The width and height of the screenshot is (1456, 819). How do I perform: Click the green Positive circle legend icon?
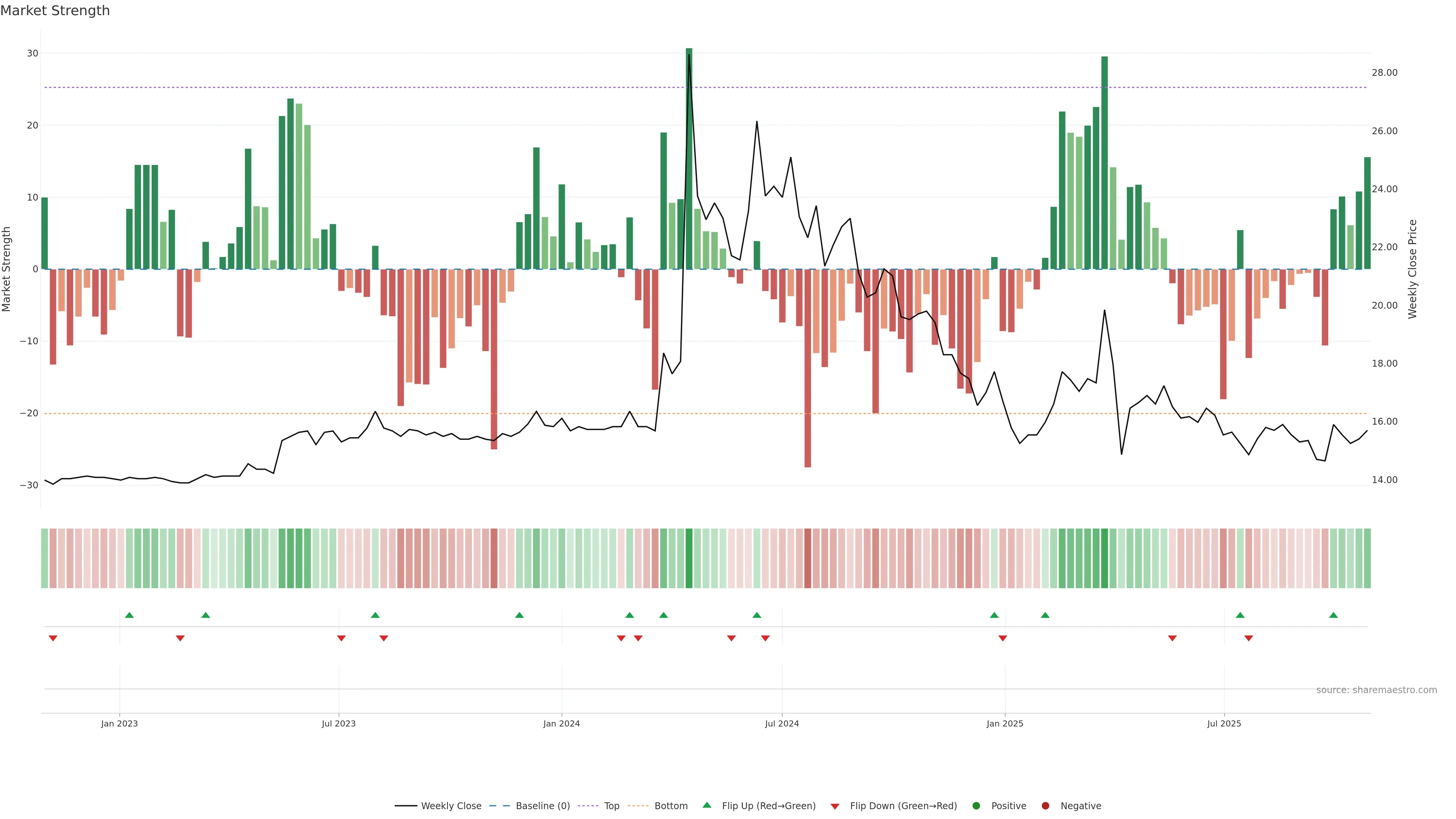[x=976, y=805]
